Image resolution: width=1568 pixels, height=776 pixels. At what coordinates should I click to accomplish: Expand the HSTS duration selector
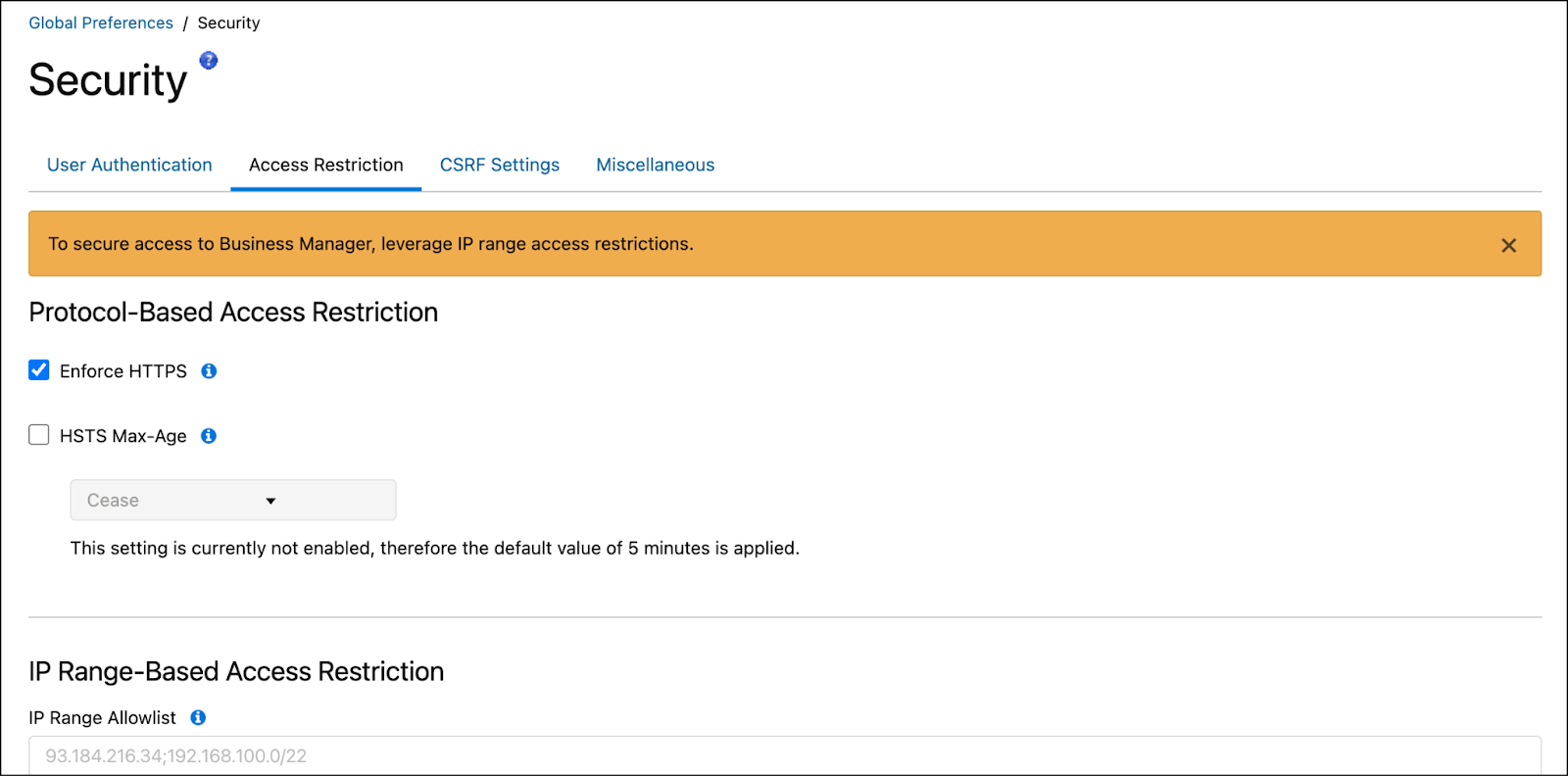(232, 500)
